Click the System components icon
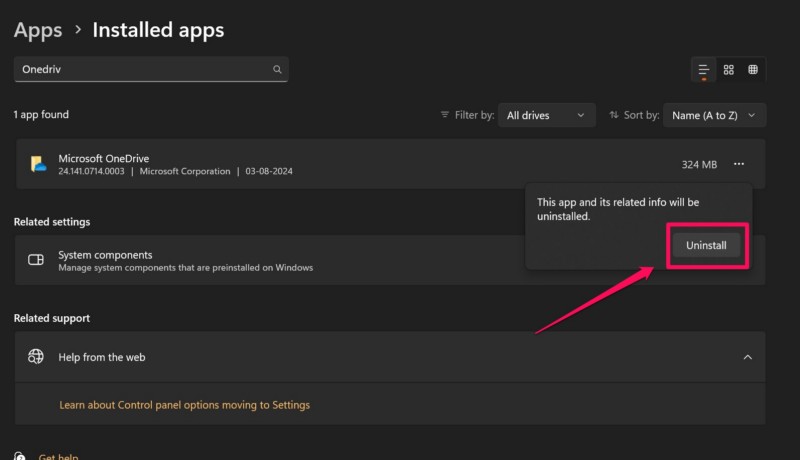Viewport: 800px width, 460px height. coord(36,260)
